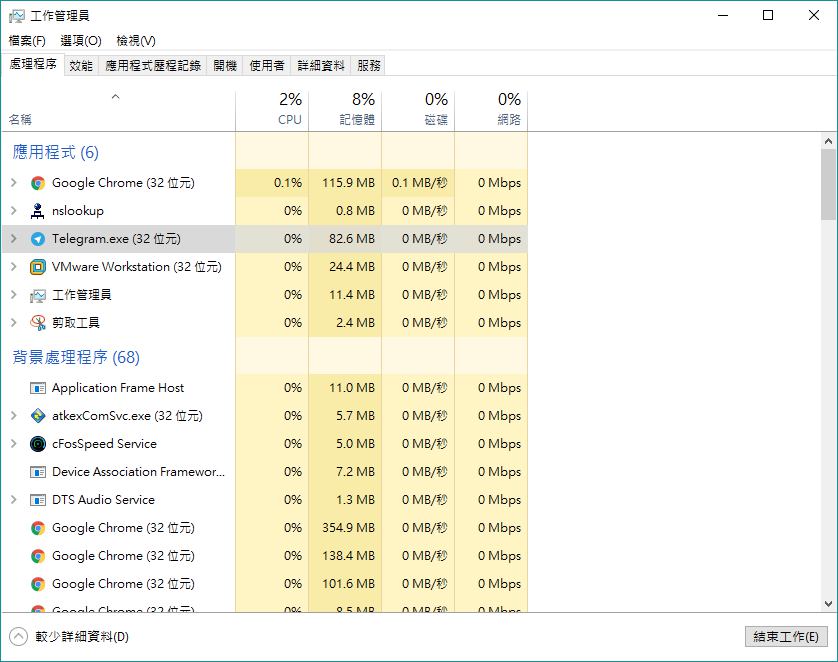Click the 結束工作(E) button
The height and width of the screenshot is (662, 838).
[x=786, y=637]
